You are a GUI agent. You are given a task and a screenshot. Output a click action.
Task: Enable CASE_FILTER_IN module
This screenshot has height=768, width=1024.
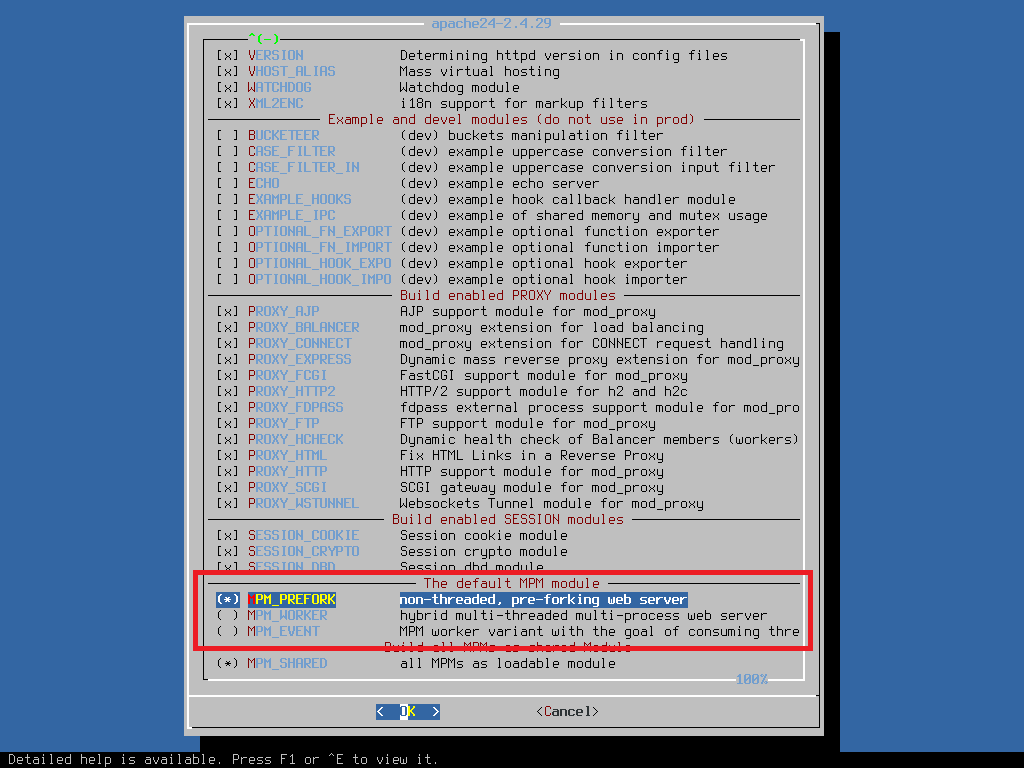228,167
